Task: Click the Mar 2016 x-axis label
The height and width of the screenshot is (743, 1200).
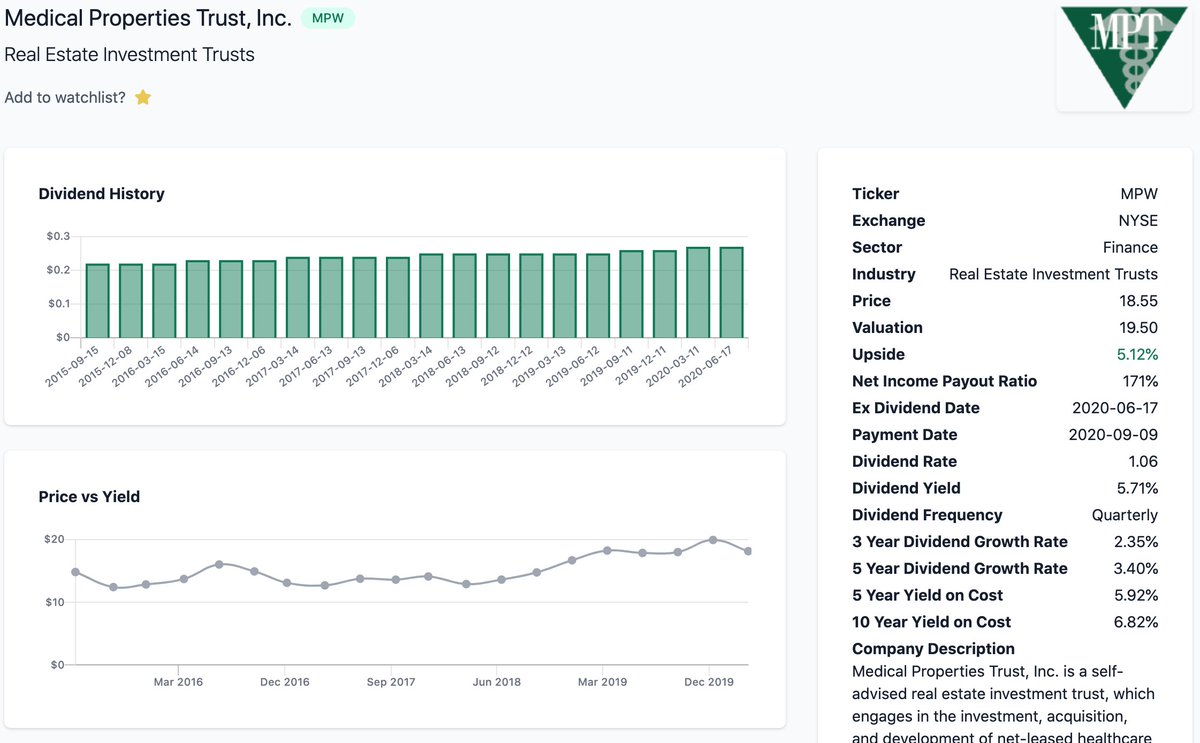Action: tap(178, 682)
